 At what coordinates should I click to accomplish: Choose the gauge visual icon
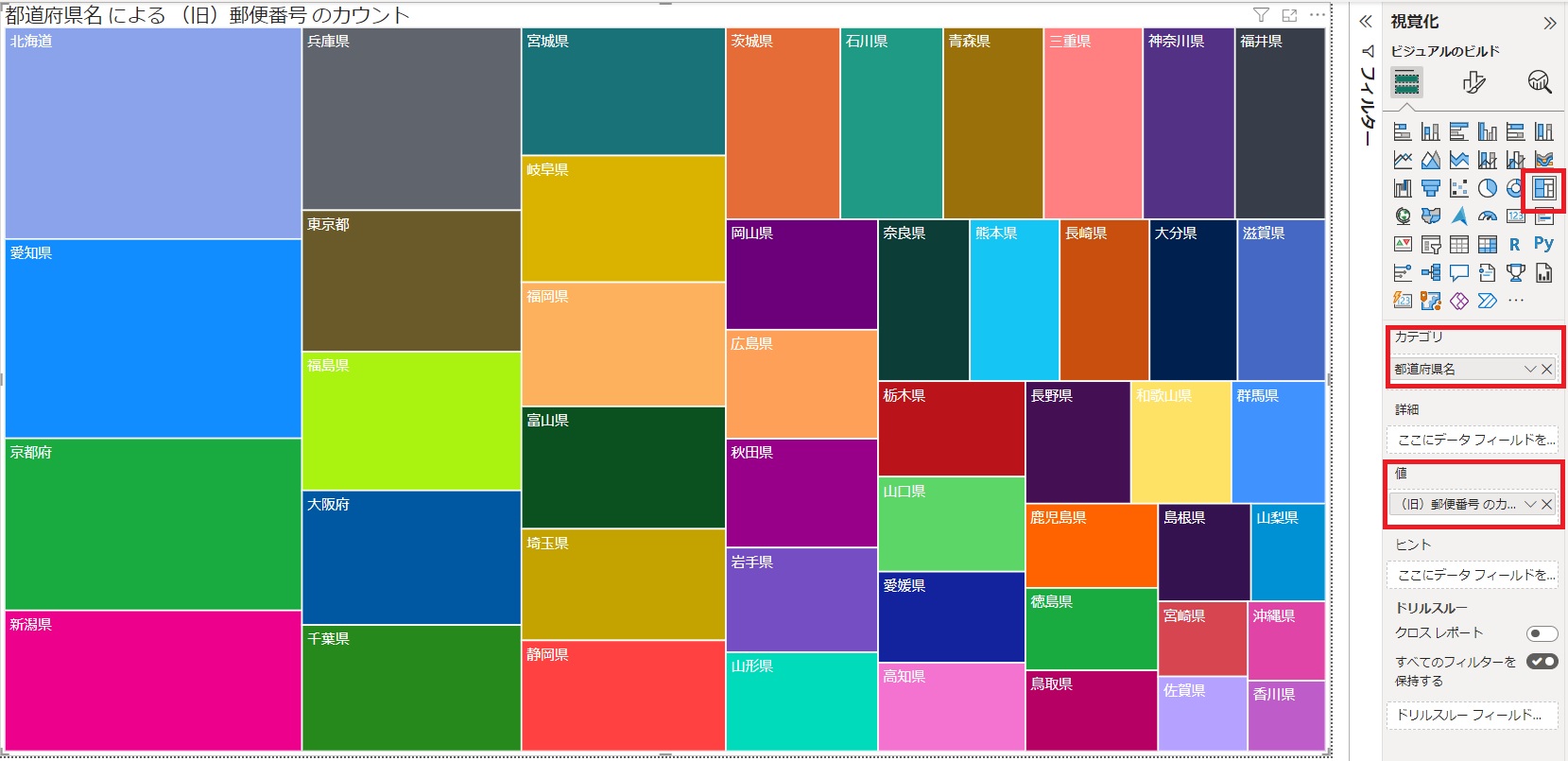(1487, 216)
